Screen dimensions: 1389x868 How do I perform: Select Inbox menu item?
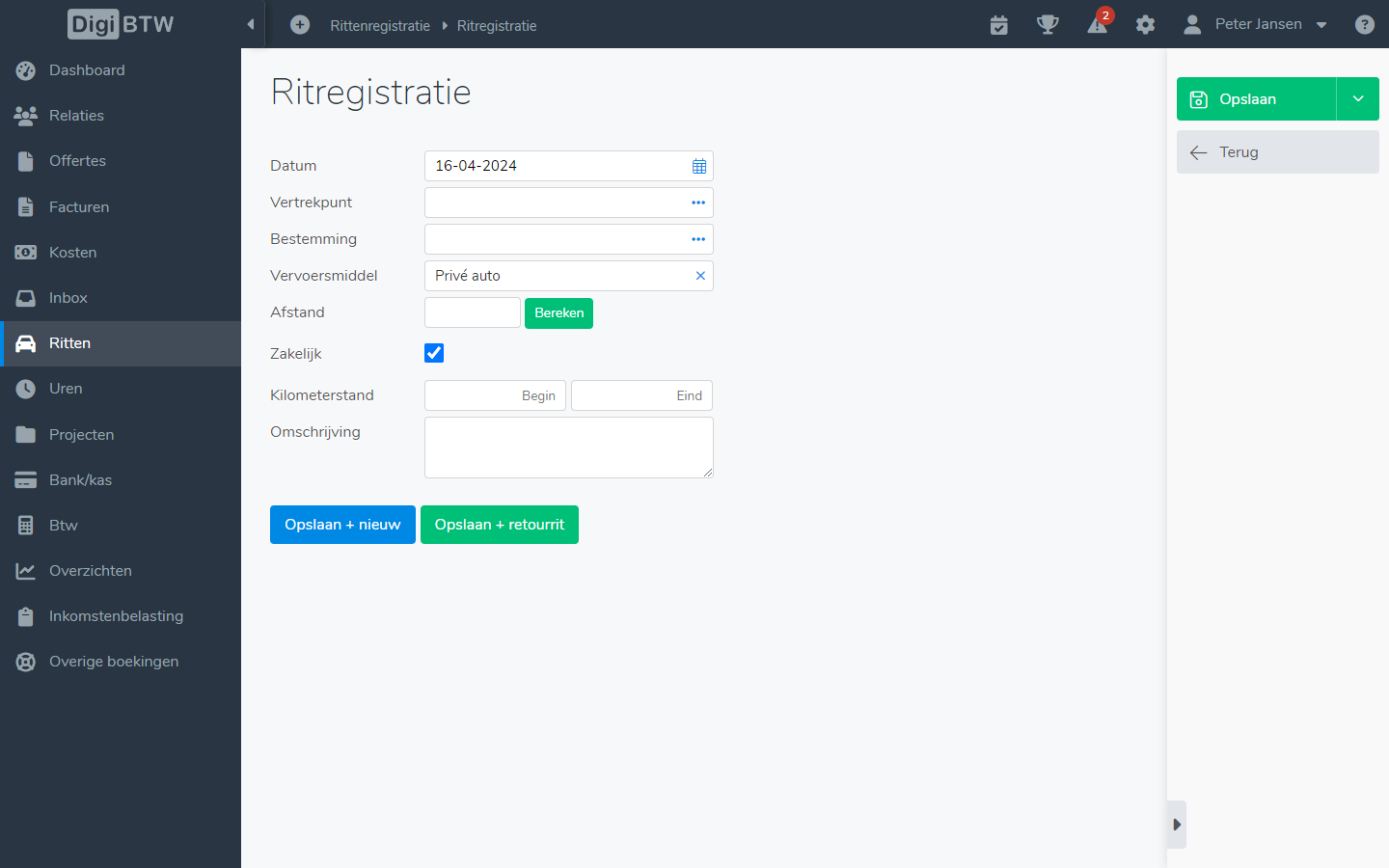121,298
